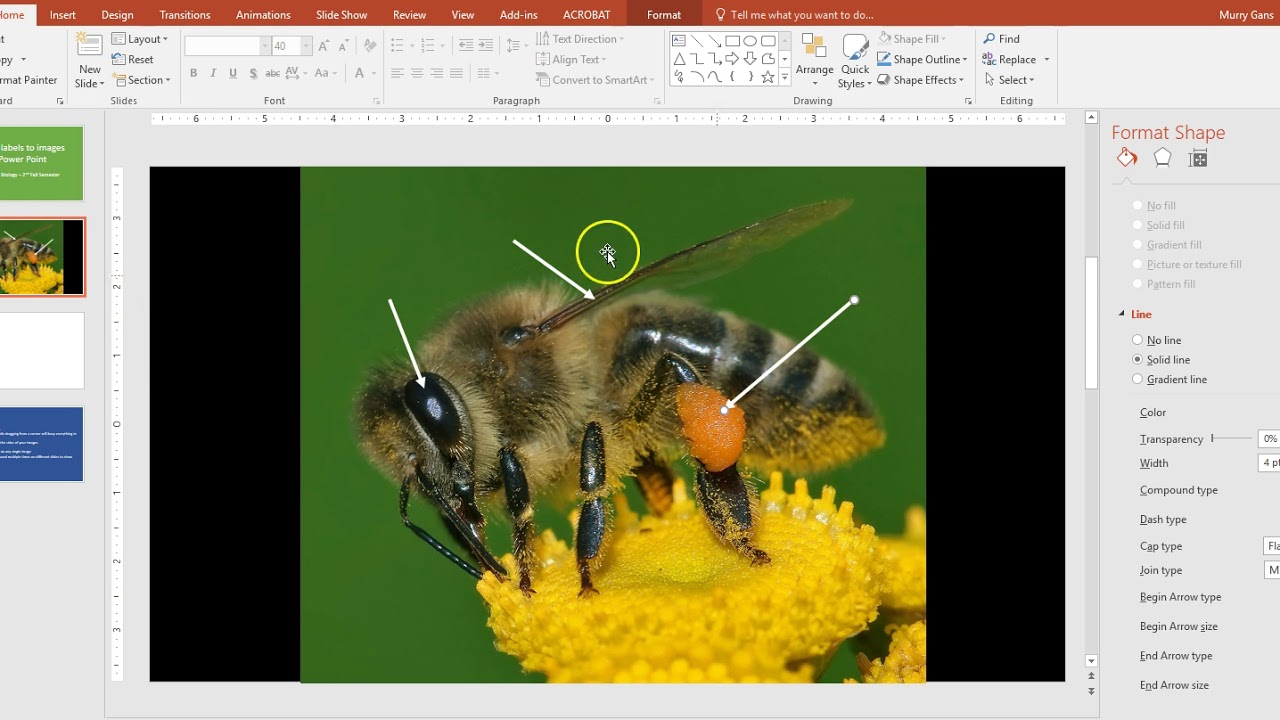The height and width of the screenshot is (720, 1280).
Task: Click the Reset slide button
Action: tap(133, 60)
